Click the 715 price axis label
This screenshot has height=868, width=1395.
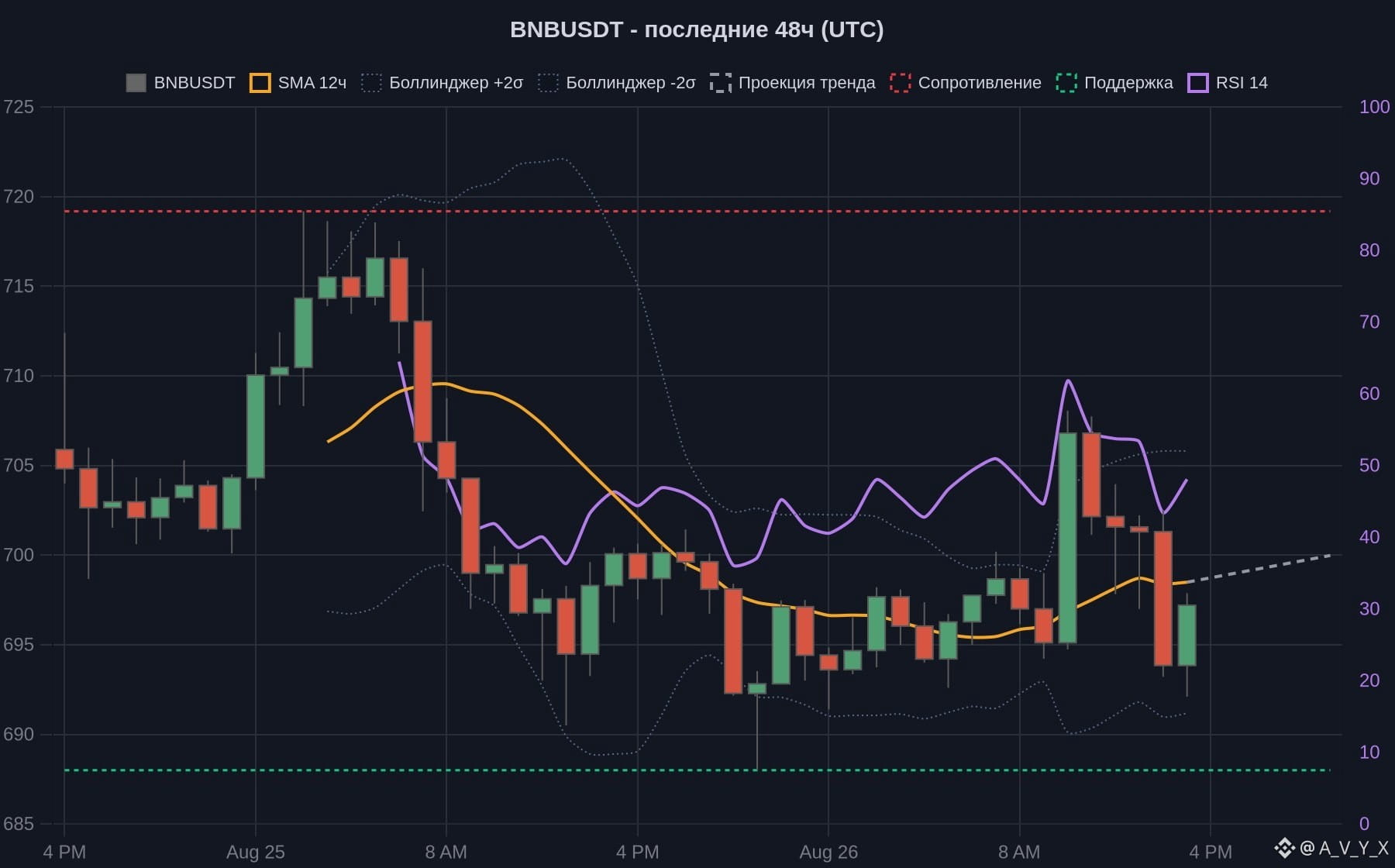point(19,286)
